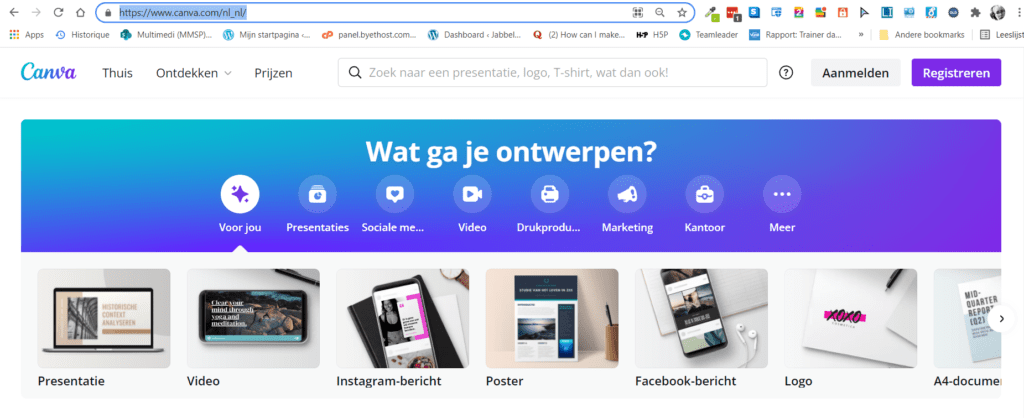The height and width of the screenshot is (418, 1024).
Task: Show more categories via Meer icon
Action: 782,194
